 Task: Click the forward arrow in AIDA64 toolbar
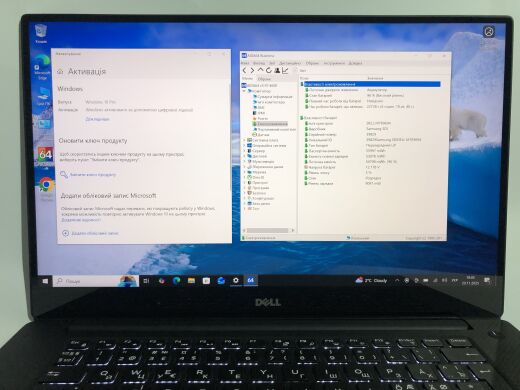tap(252, 70)
